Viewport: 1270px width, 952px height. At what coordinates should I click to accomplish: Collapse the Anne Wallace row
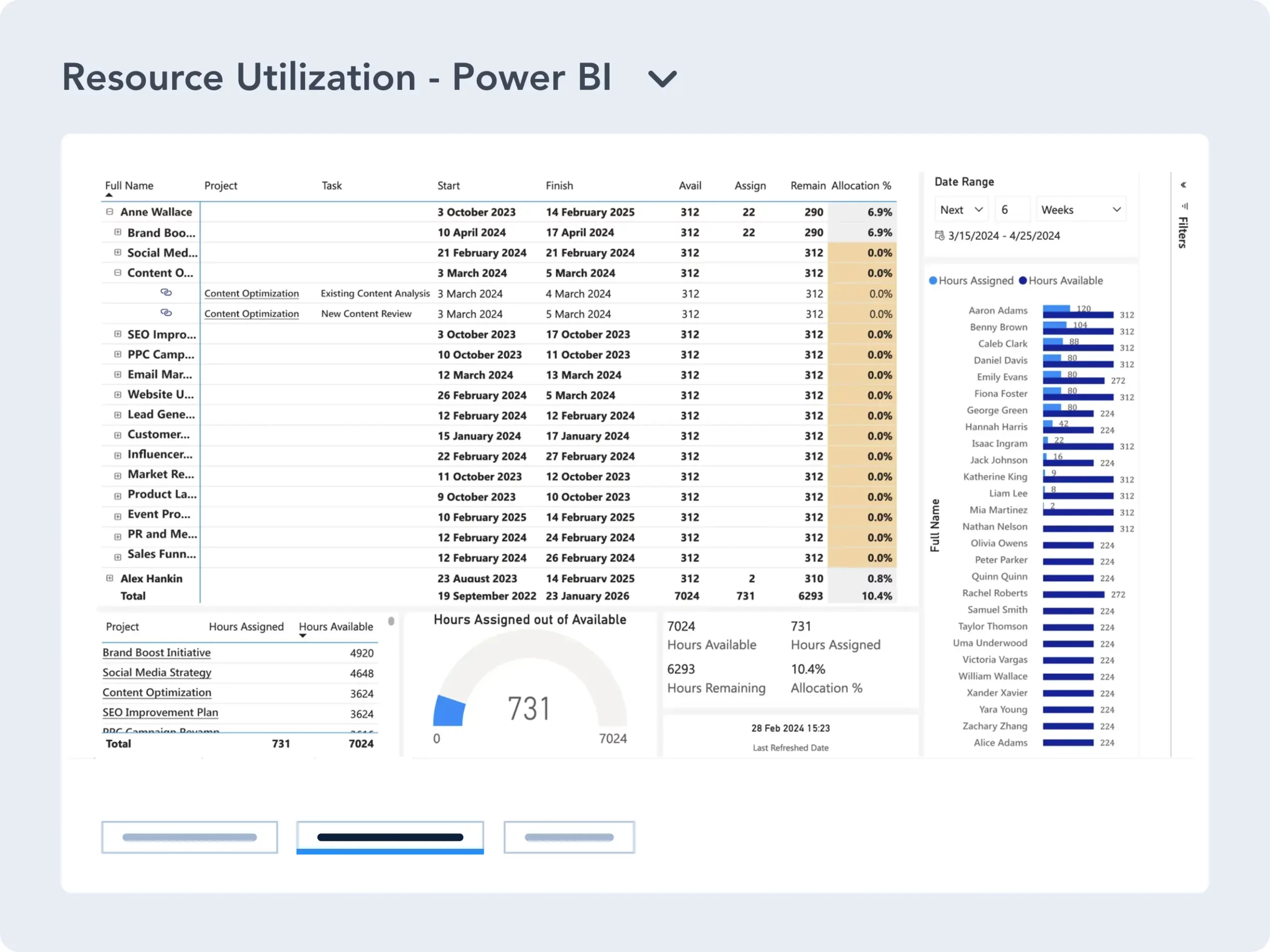[x=110, y=212]
